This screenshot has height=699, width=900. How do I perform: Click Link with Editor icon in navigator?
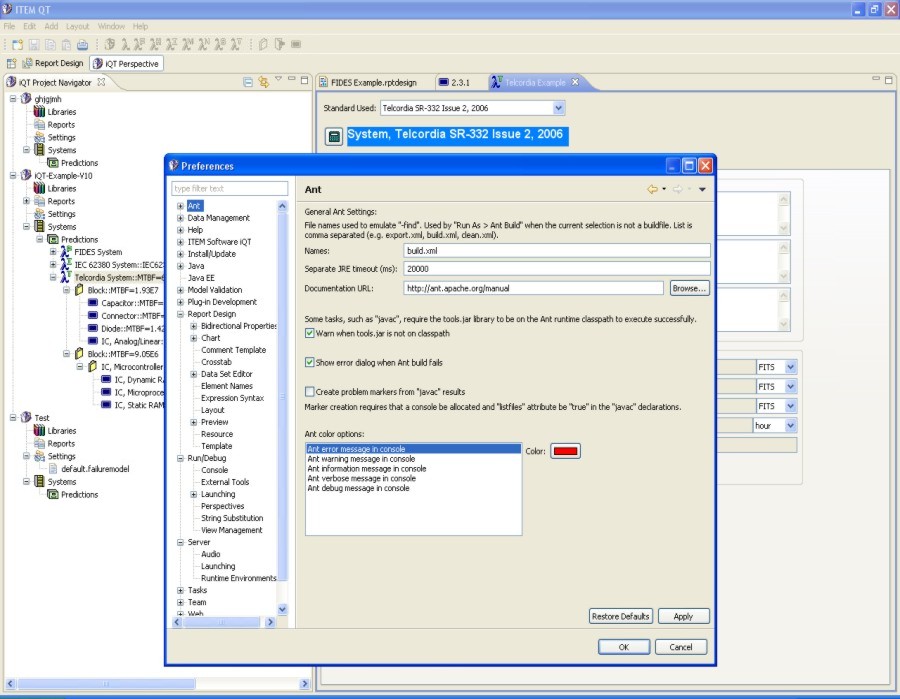pyautogui.click(x=263, y=82)
